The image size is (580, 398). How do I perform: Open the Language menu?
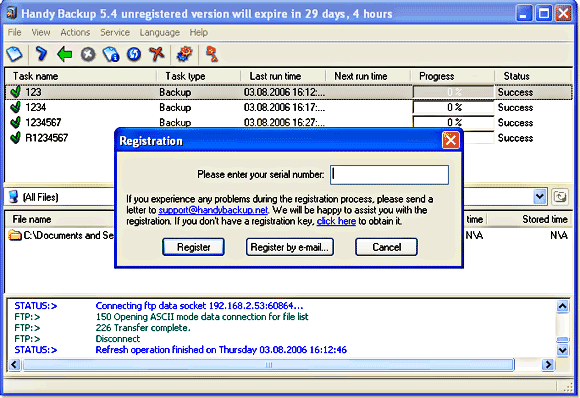pyautogui.click(x=159, y=33)
